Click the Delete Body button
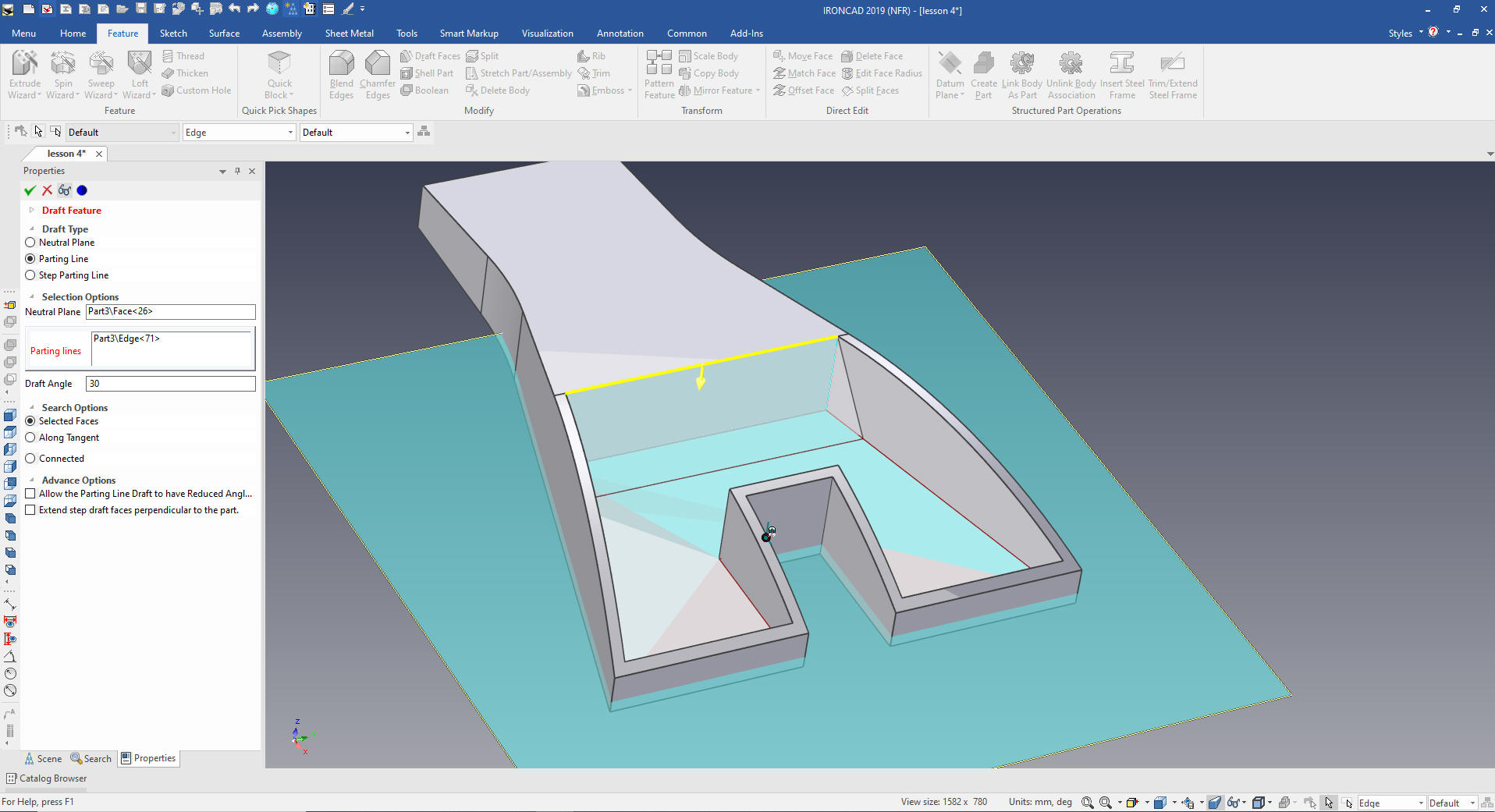Viewport: 1495px width, 812px height. click(498, 90)
